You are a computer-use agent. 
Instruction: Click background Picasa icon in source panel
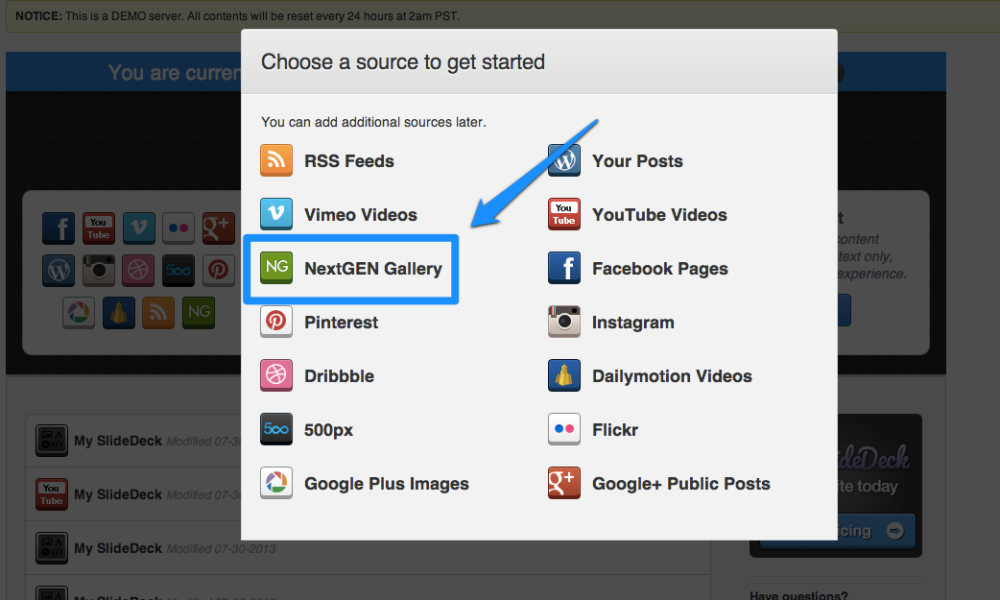tap(78, 312)
